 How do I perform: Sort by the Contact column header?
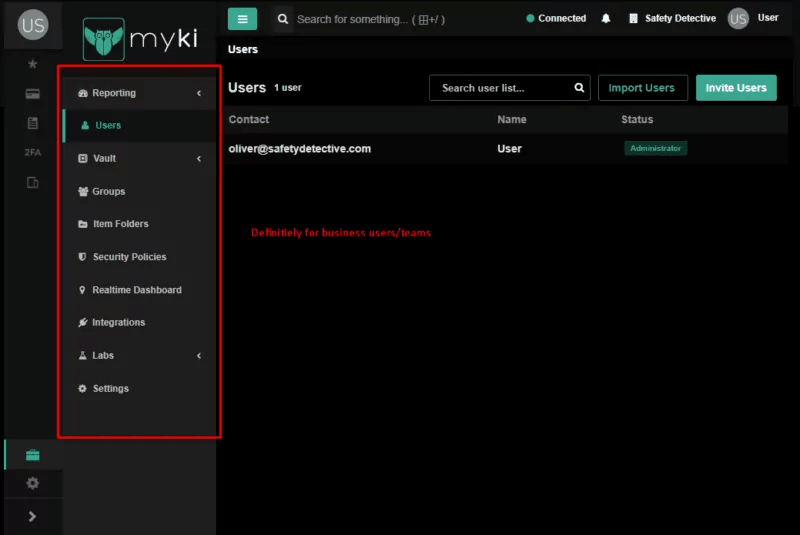248,119
